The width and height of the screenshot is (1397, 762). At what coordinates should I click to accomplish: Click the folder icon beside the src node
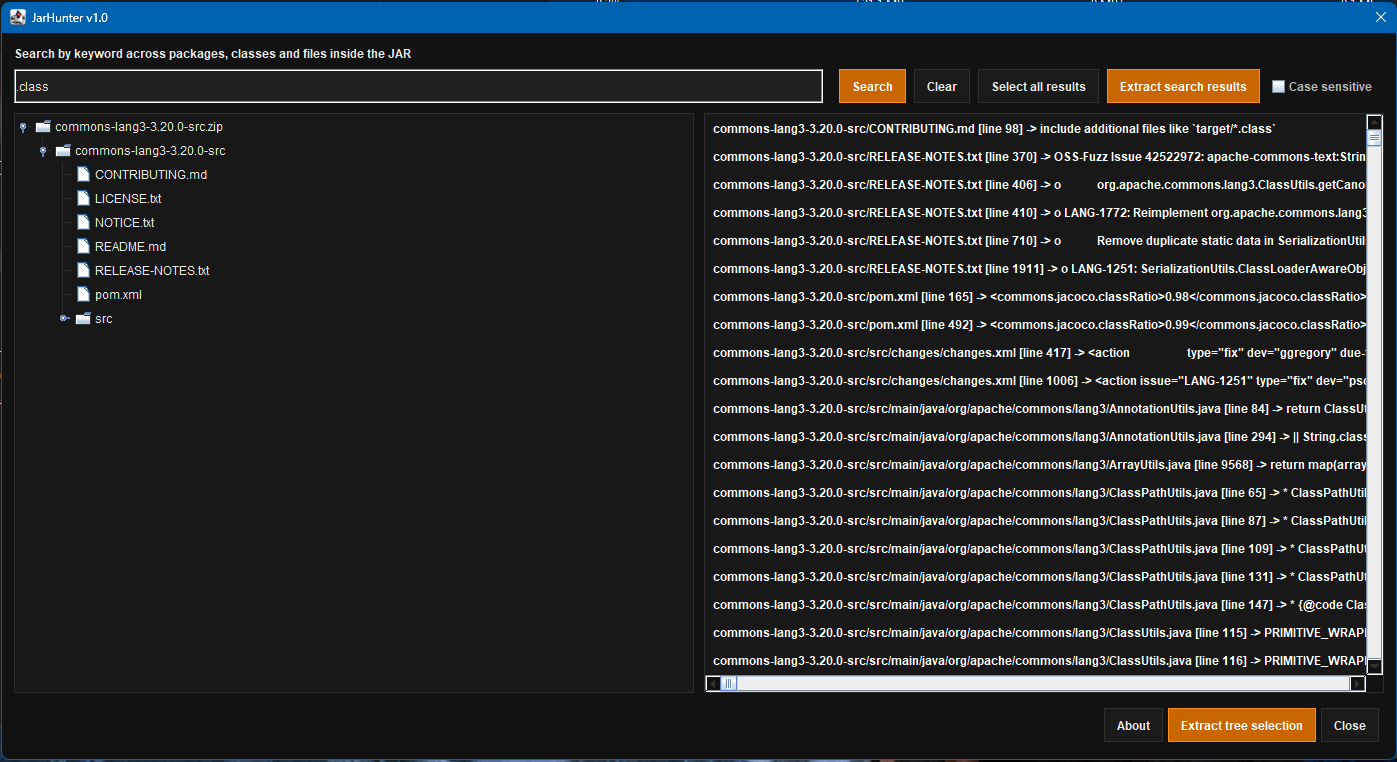[82, 317]
